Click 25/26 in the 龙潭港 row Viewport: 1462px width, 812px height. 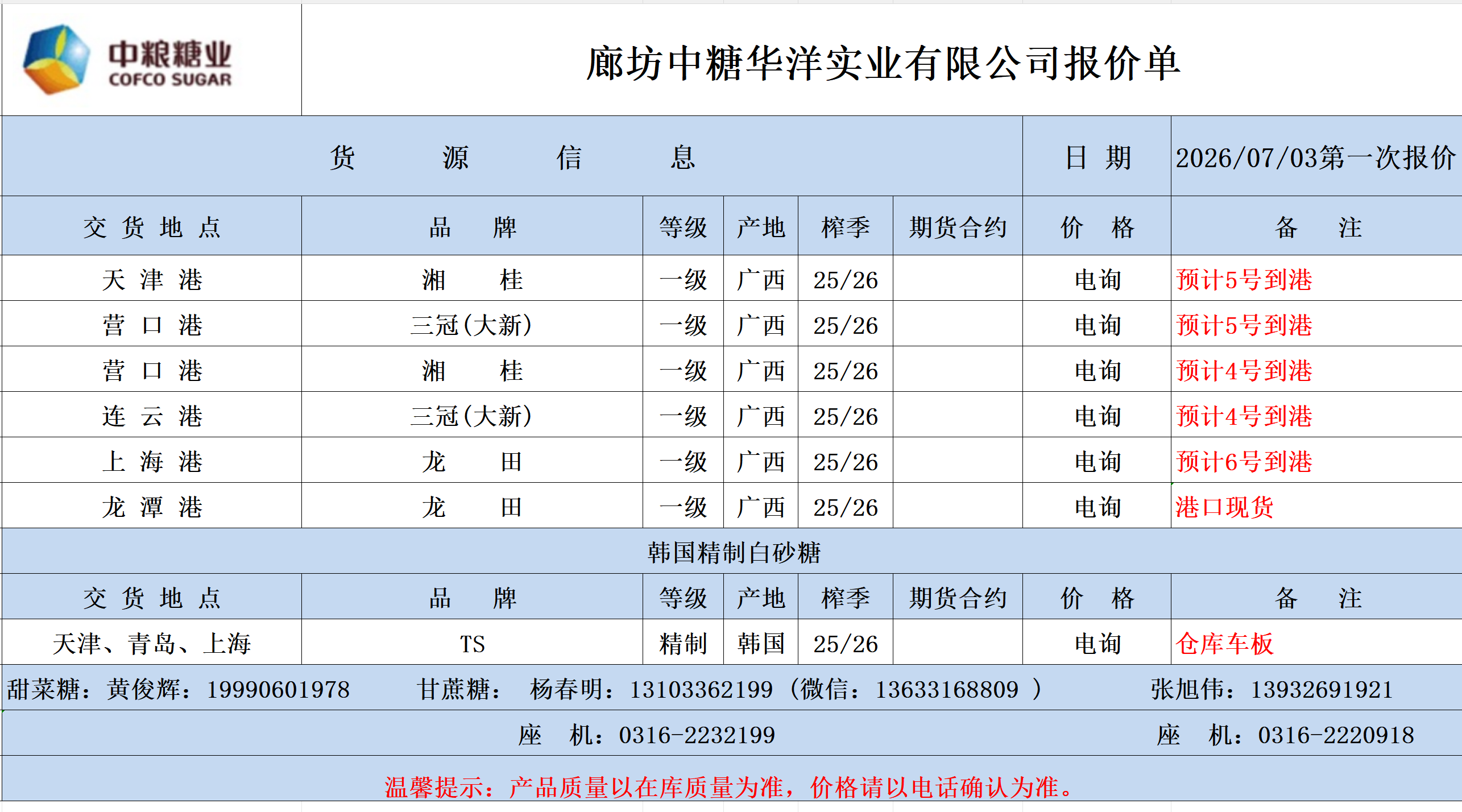(846, 507)
